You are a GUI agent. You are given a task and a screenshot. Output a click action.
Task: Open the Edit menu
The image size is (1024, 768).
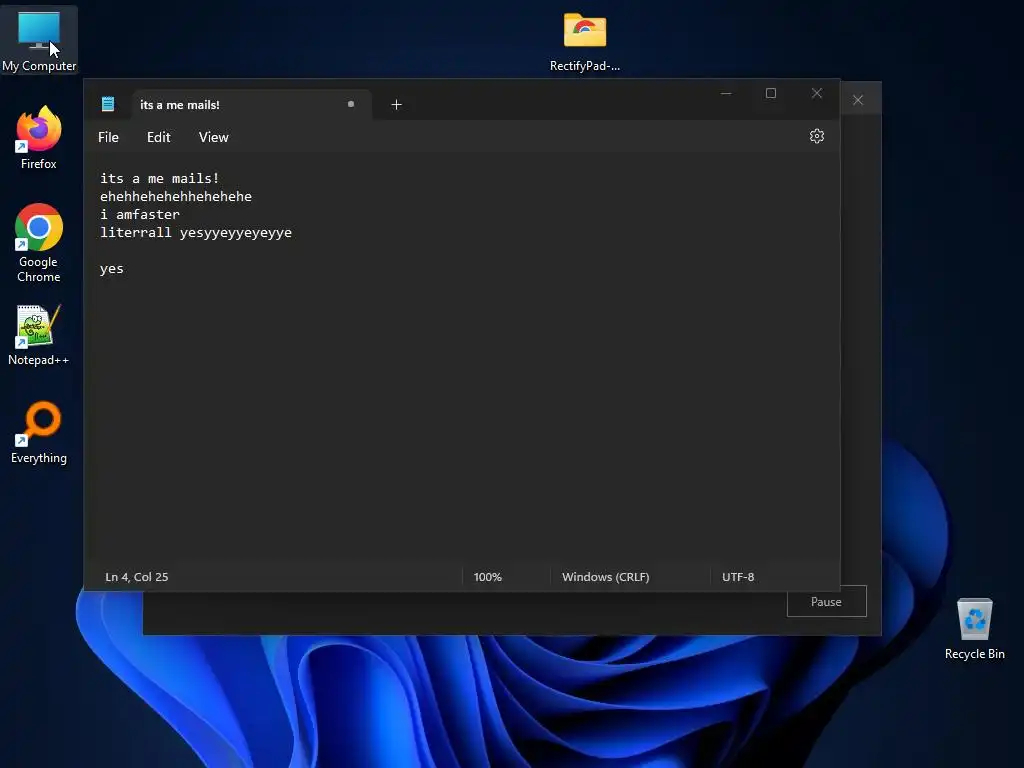[159, 137]
